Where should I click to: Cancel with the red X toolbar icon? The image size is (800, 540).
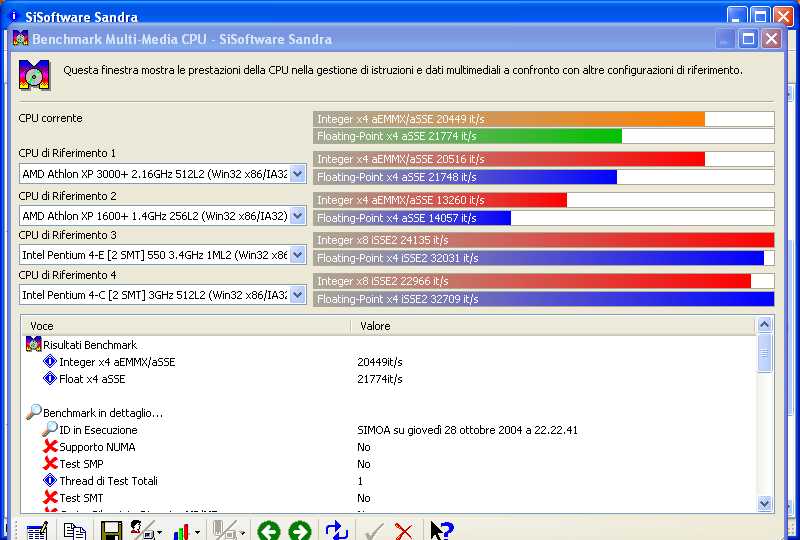click(x=404, y=532)
